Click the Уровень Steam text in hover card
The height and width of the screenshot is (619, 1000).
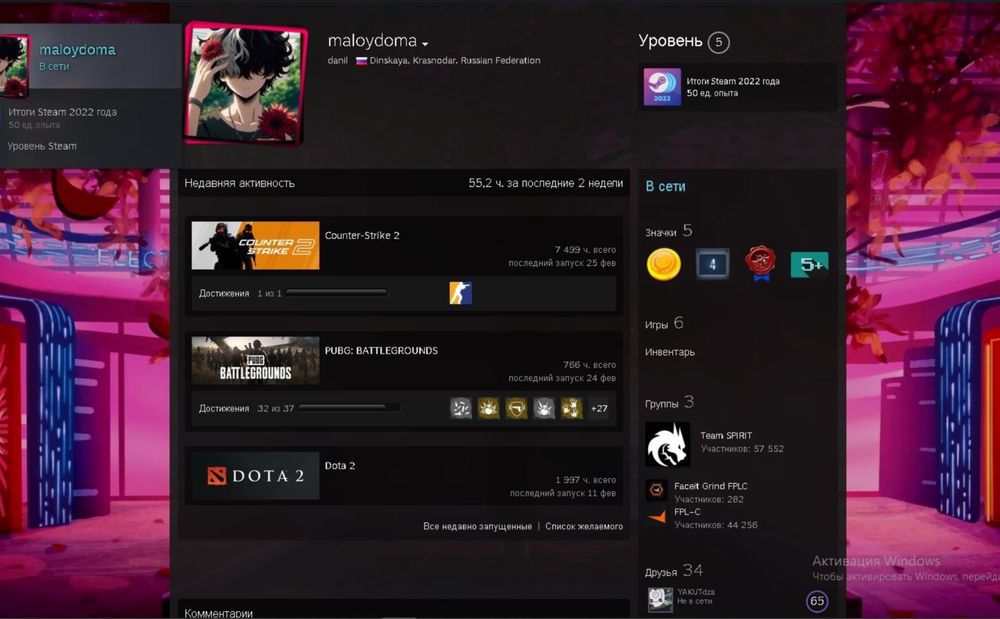click(42, 146)
